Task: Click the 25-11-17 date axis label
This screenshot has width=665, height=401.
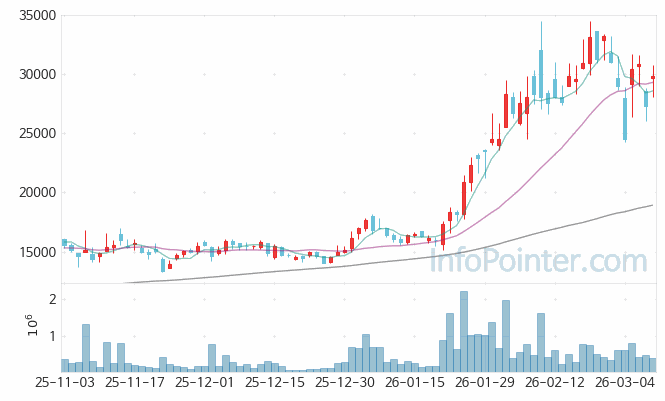Action: tap(135, 382)
